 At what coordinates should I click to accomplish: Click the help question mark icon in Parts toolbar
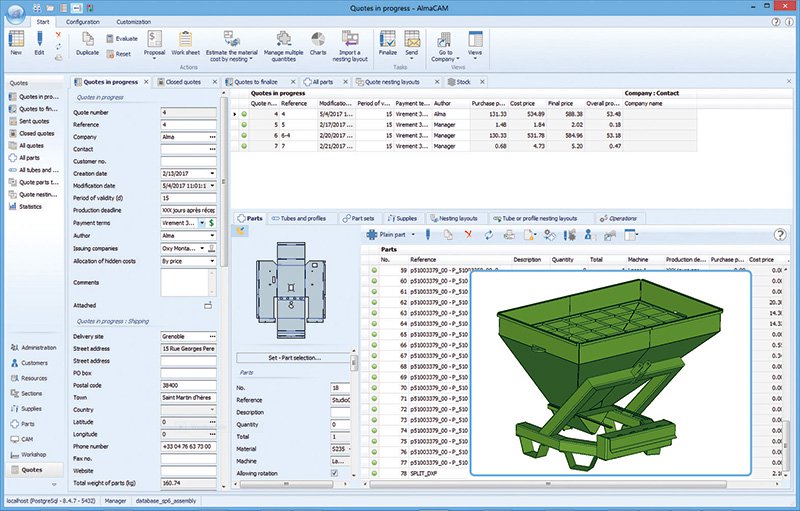point(781,234)
